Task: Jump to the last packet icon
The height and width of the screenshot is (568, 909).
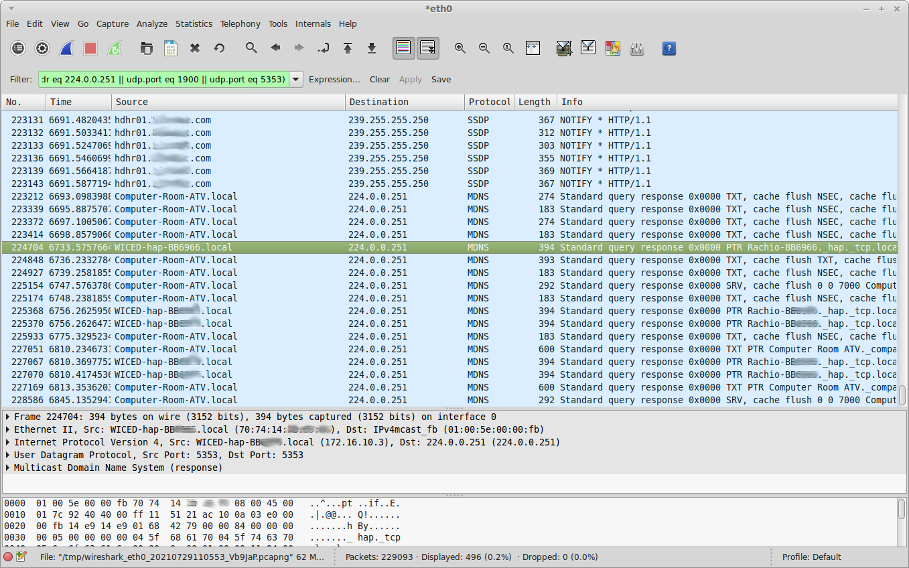Action: pos(372,48)
